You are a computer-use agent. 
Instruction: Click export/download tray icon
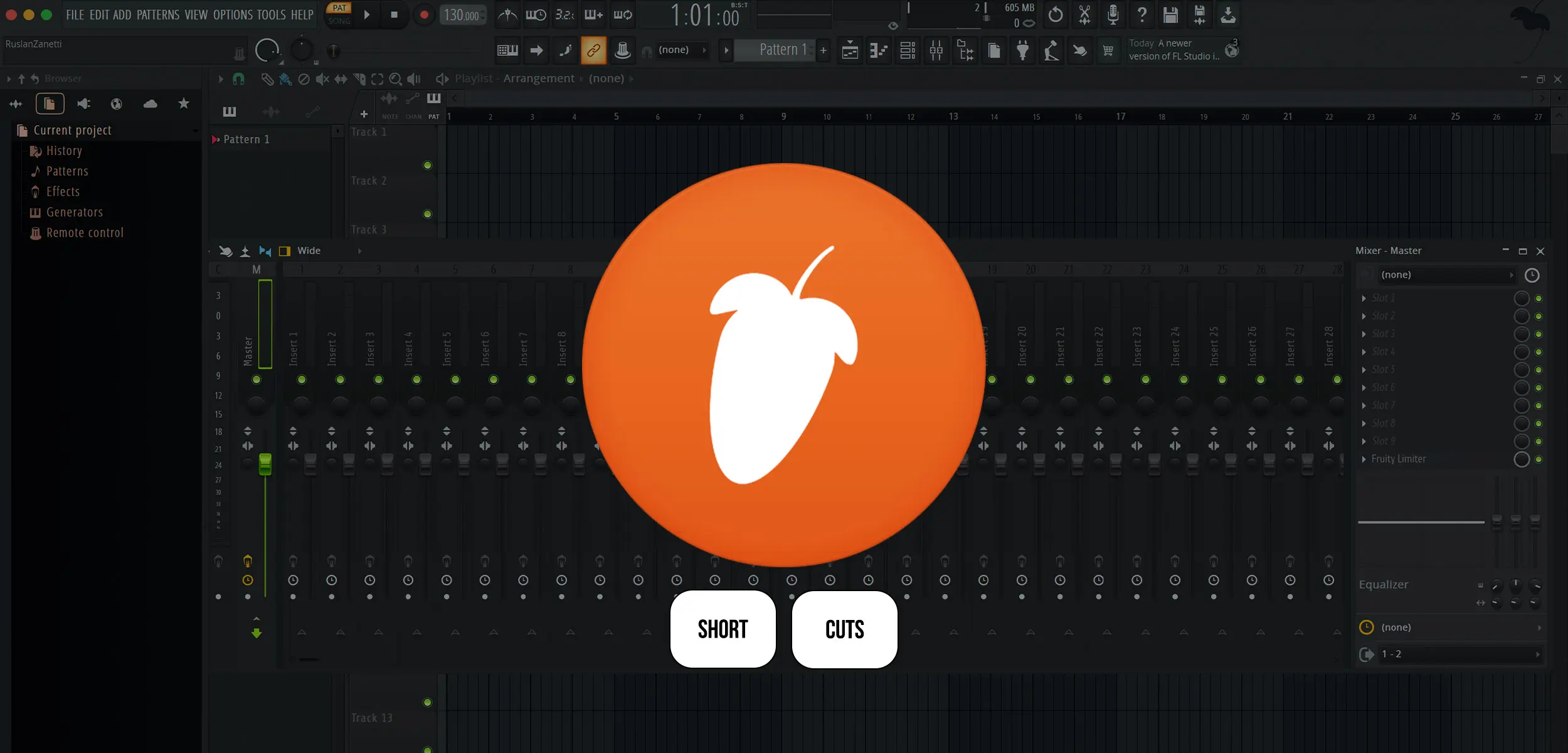point(1228,14)
